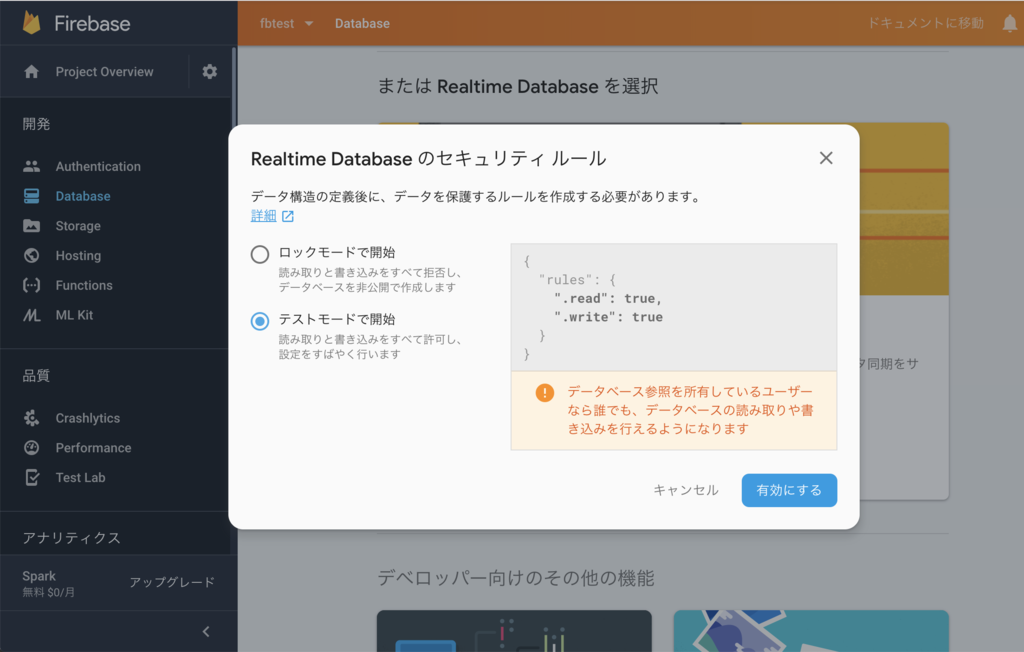Open the Project Overview home icon
The height and width of the screenshot is (652, 1024).
pos(31,72)
